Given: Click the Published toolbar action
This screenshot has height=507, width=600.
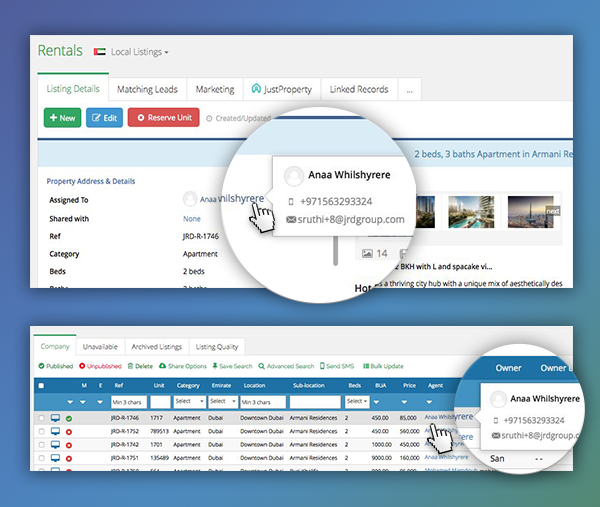Looking at the screenshot, I should click(56, 366).
